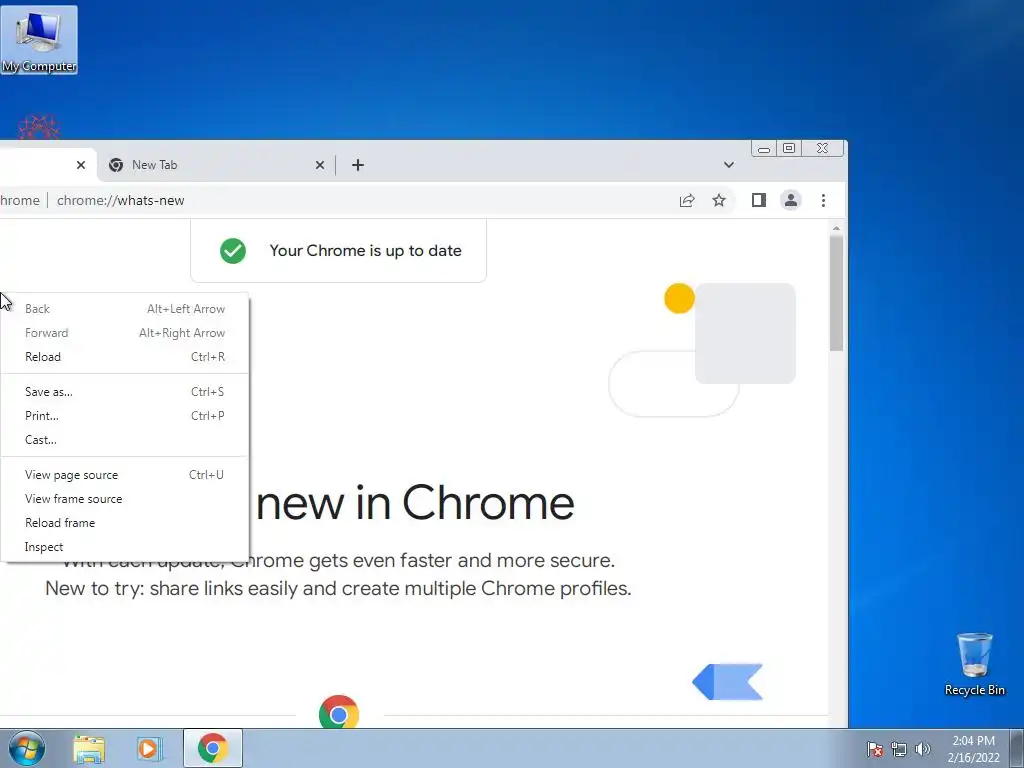The height and width of the screenshot is (768, 1024).
Task: Open the network tray icon
Action: coord(899,749)
